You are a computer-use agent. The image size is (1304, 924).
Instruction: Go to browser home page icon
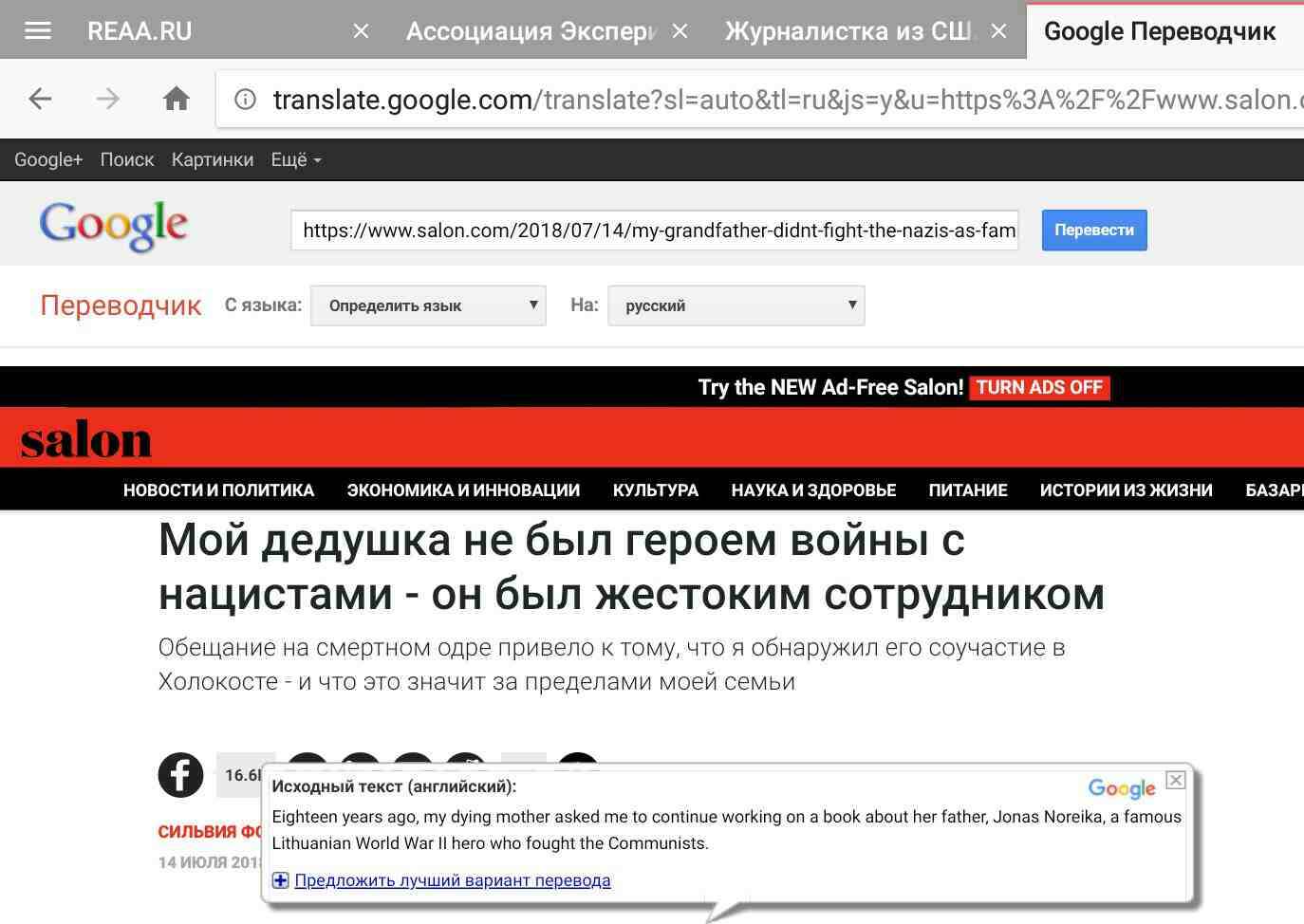pyautogui.click(x=177, y=99)
